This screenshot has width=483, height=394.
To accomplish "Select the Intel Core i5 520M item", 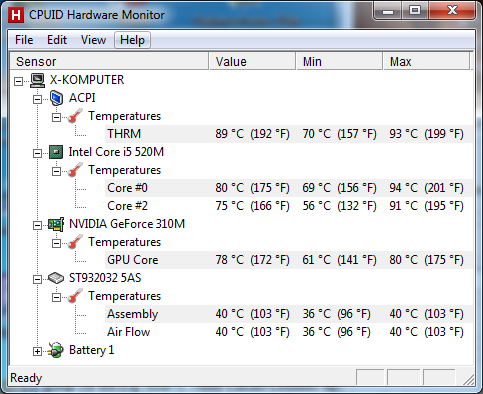I will (116, 152).
